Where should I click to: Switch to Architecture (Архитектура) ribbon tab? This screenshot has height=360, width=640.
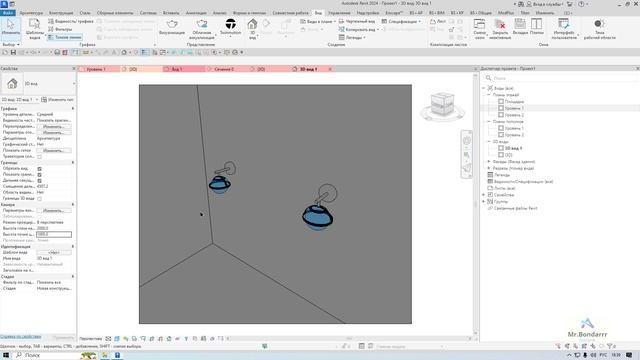tap(31, 13)
